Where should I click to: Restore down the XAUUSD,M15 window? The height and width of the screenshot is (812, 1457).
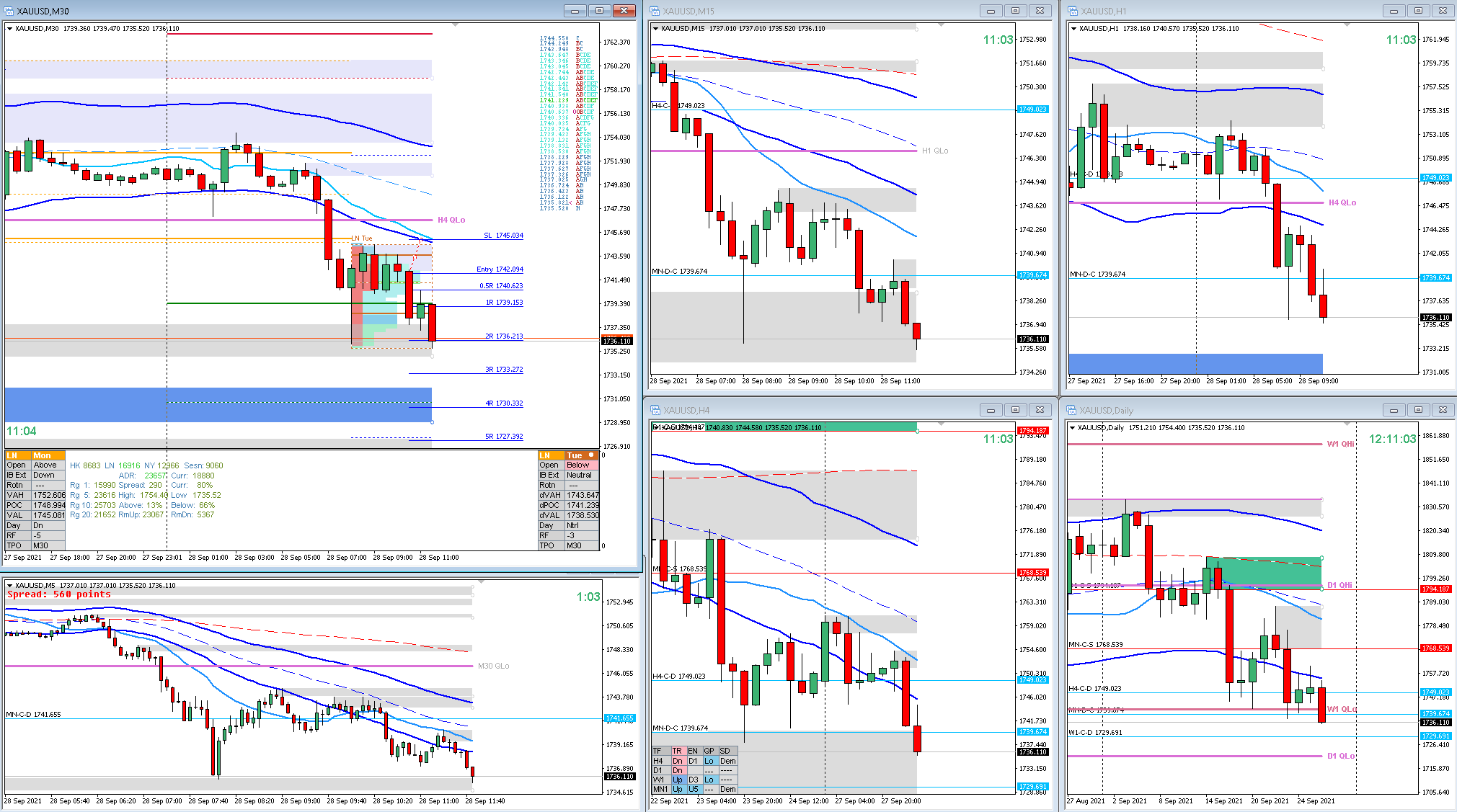click(x=1015, y=11)
